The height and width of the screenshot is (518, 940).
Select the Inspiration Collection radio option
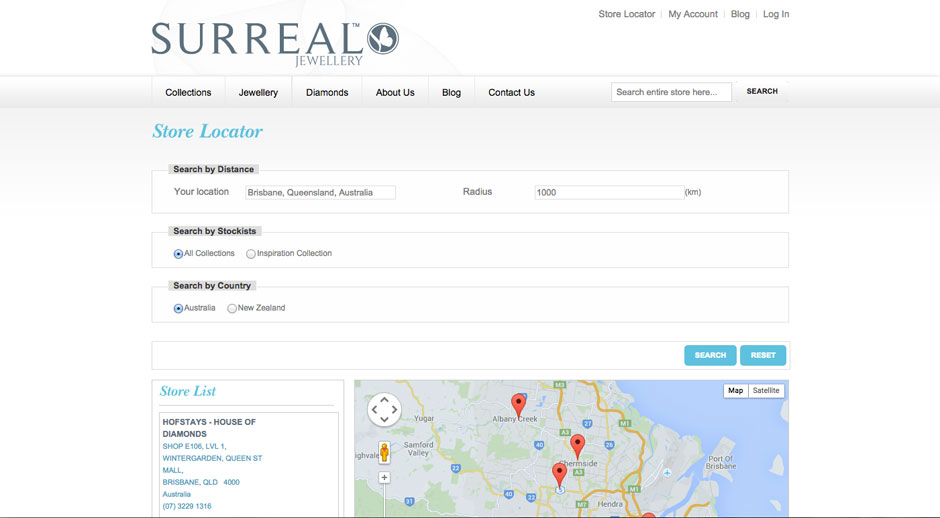251,254
